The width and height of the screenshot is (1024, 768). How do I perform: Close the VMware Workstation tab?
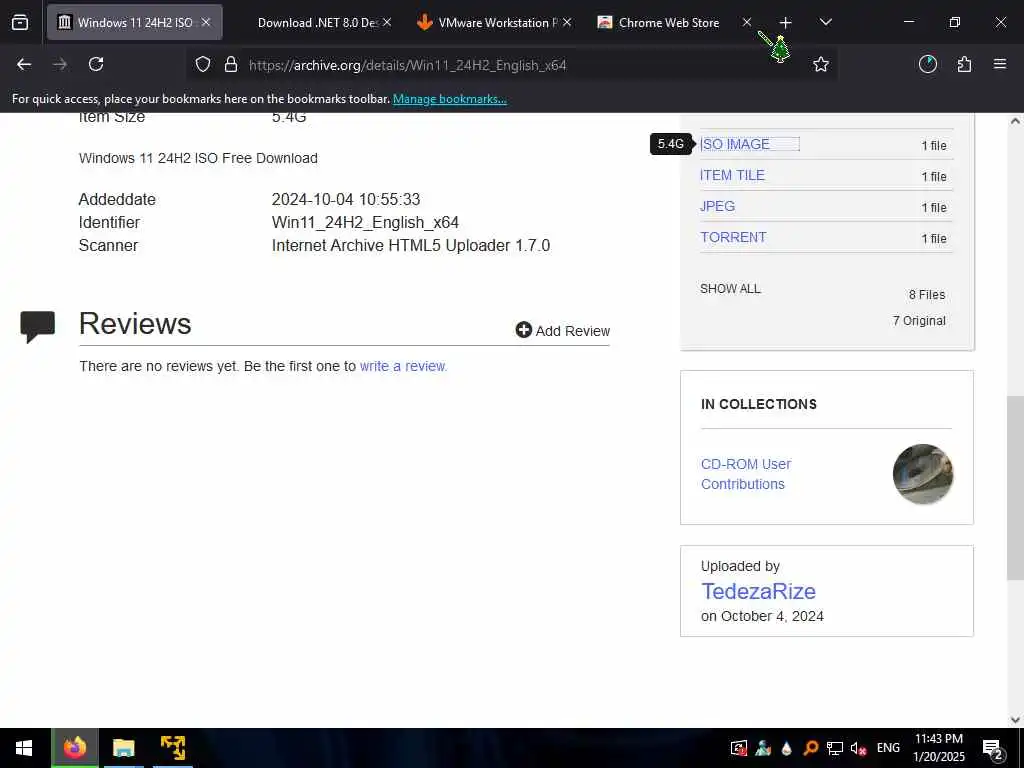567,22
